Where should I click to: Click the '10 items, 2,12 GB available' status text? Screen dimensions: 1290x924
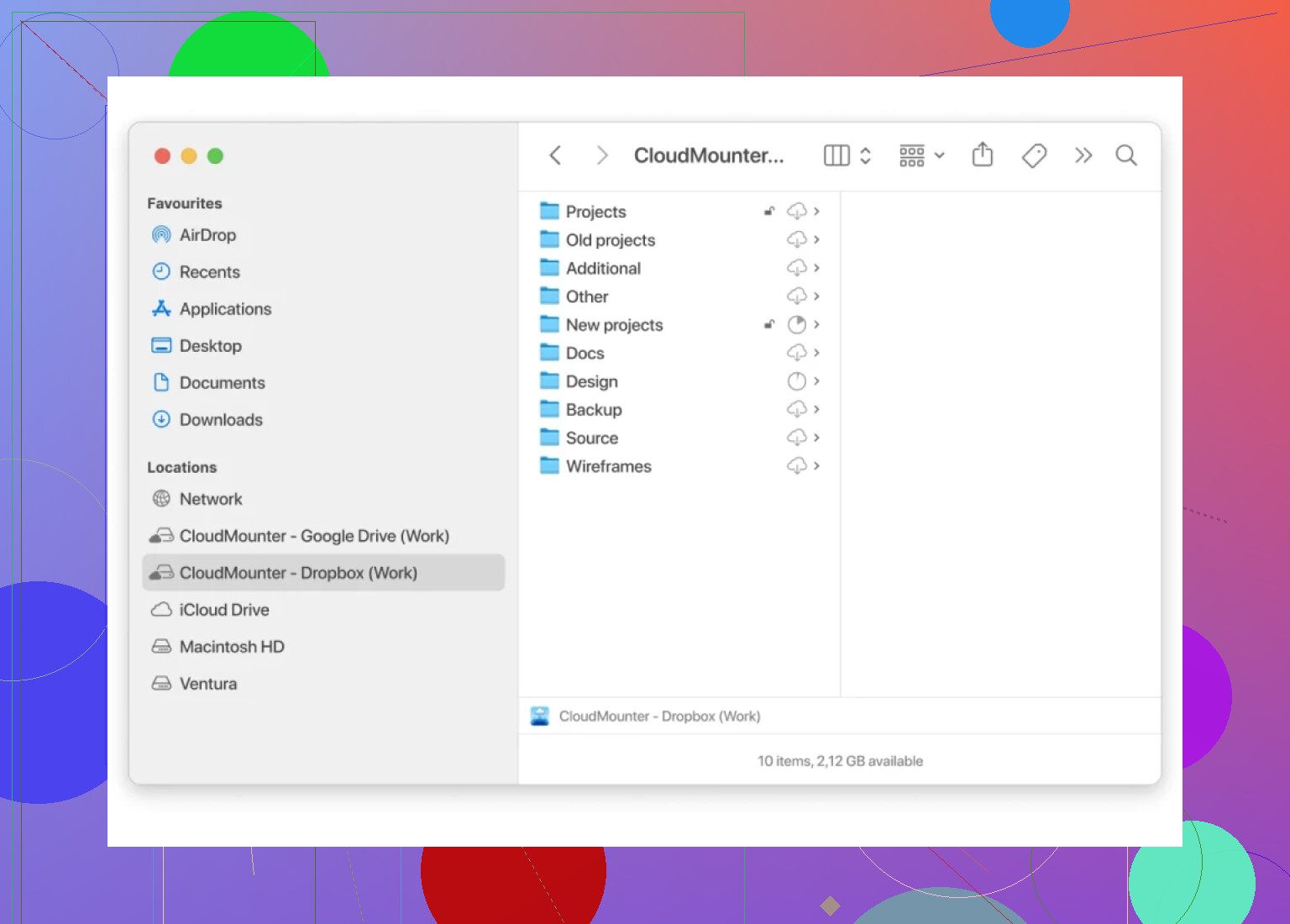(x=840, y=761)
